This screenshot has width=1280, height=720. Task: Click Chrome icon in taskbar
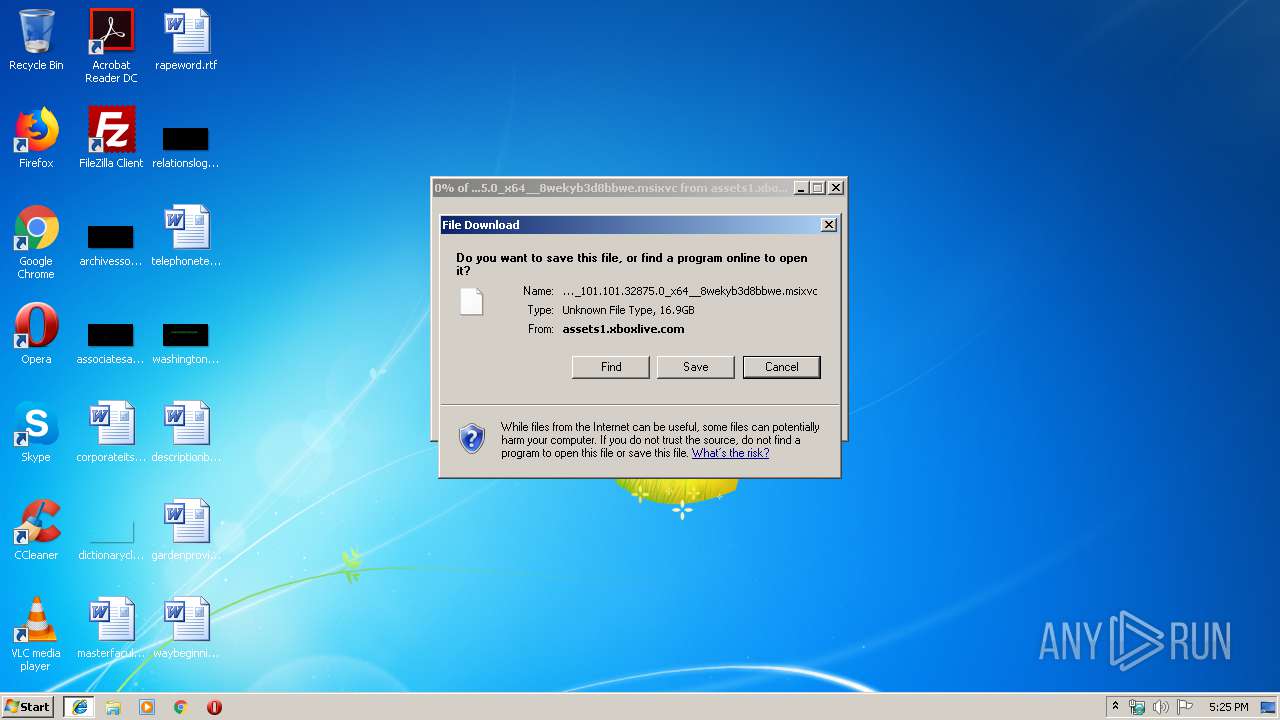[181, 707]
